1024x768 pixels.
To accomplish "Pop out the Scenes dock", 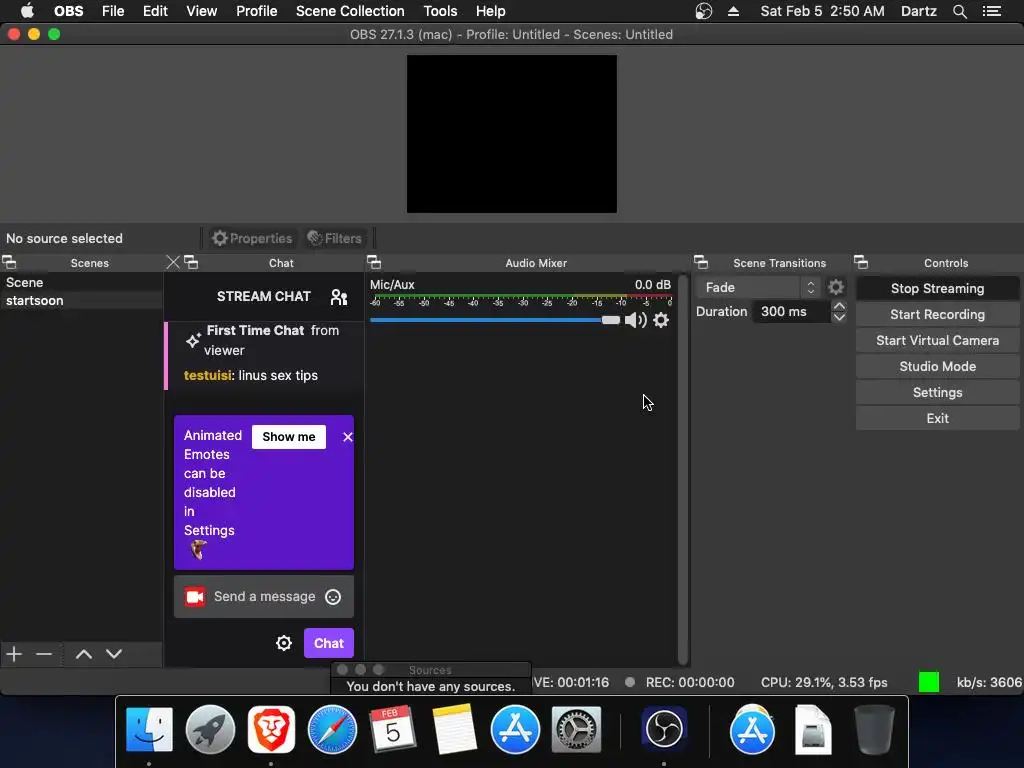I will click(9, 263).
